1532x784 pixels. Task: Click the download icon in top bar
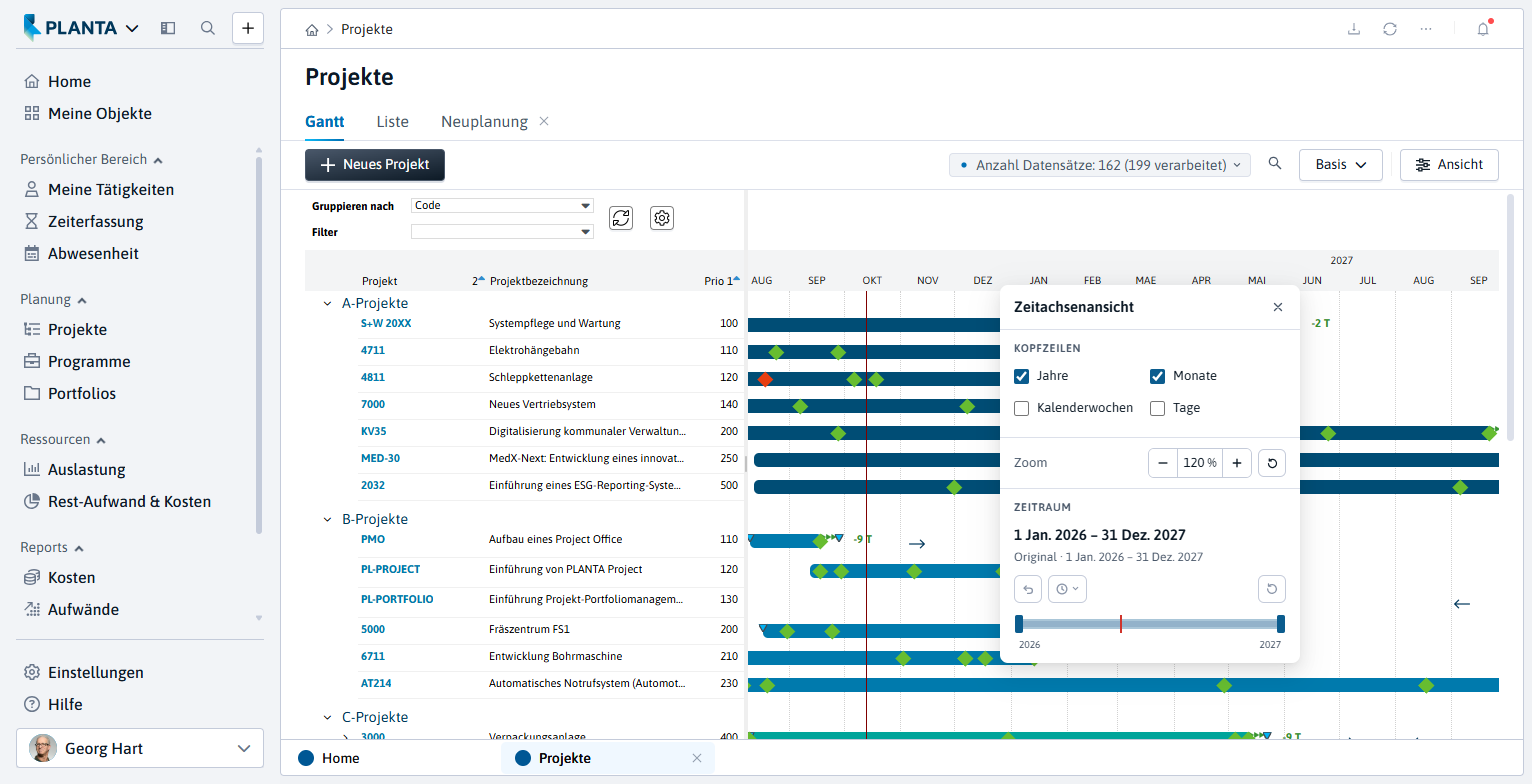coord(1354,29)
